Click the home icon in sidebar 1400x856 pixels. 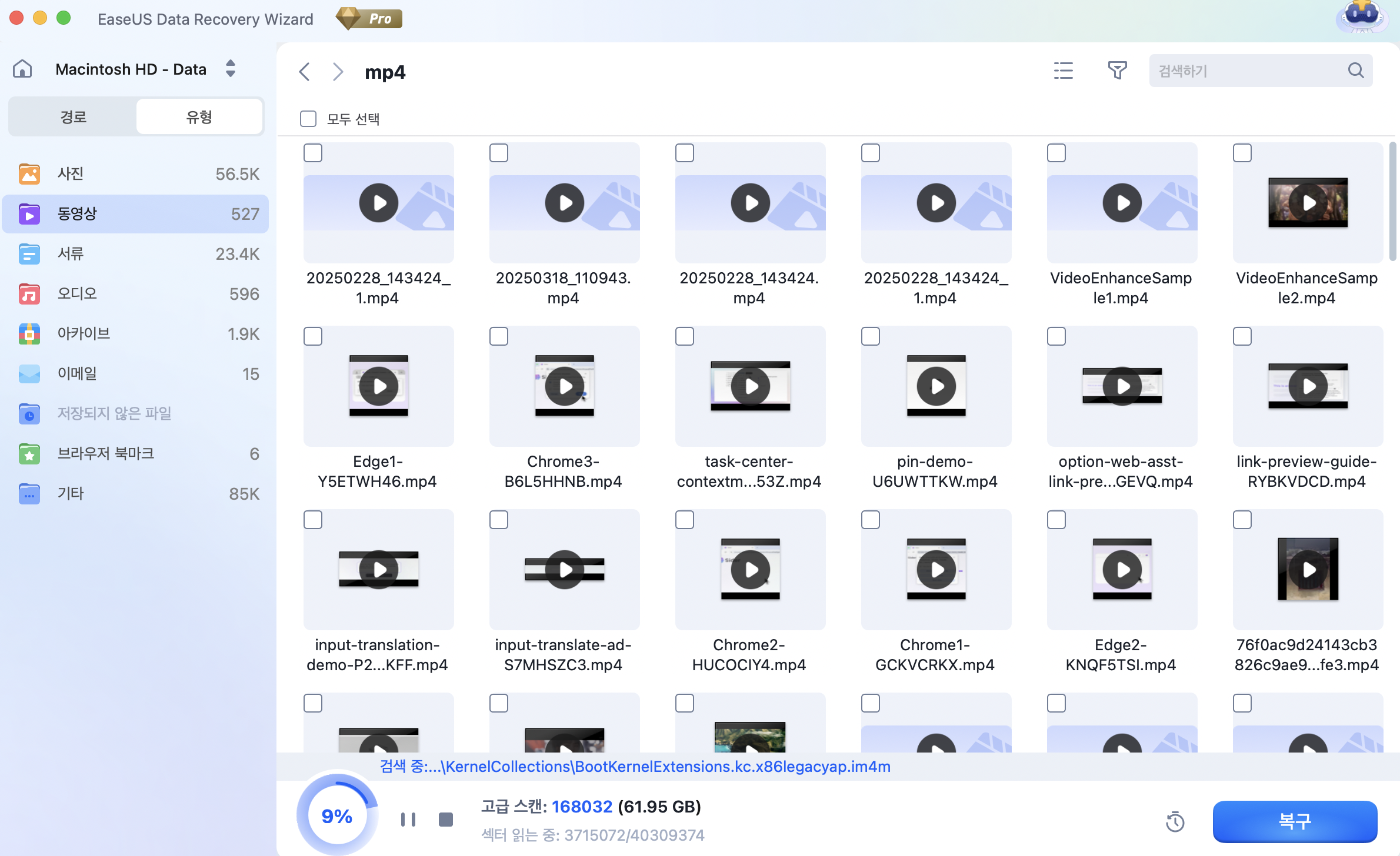click(22, 69)
